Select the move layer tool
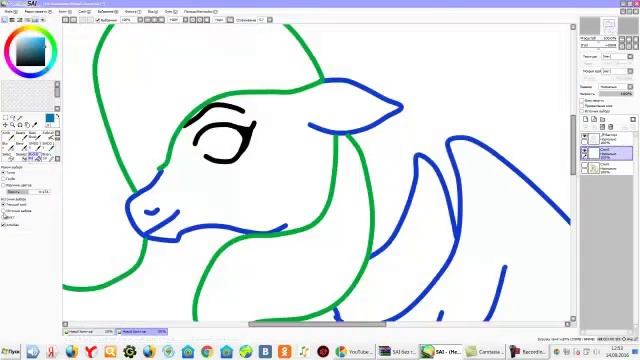640x360 pixels. (x=5, y=124)
